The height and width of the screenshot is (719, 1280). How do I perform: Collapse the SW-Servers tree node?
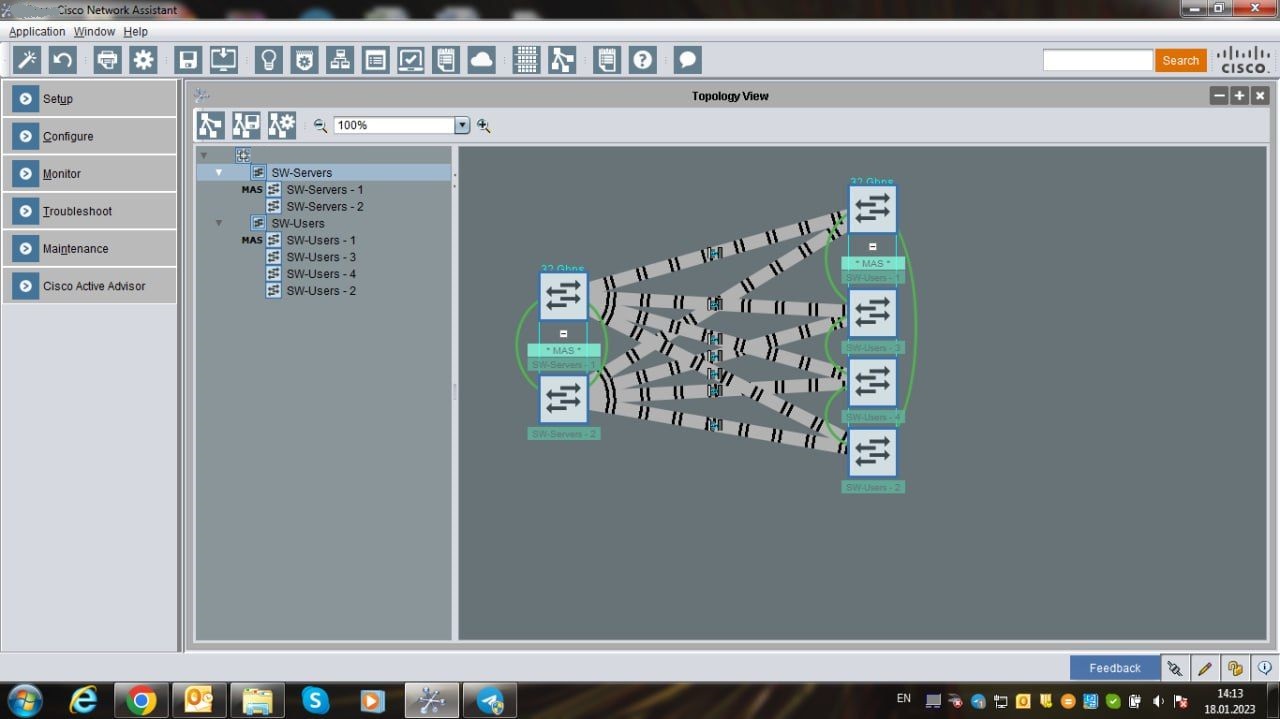point(219,172)
